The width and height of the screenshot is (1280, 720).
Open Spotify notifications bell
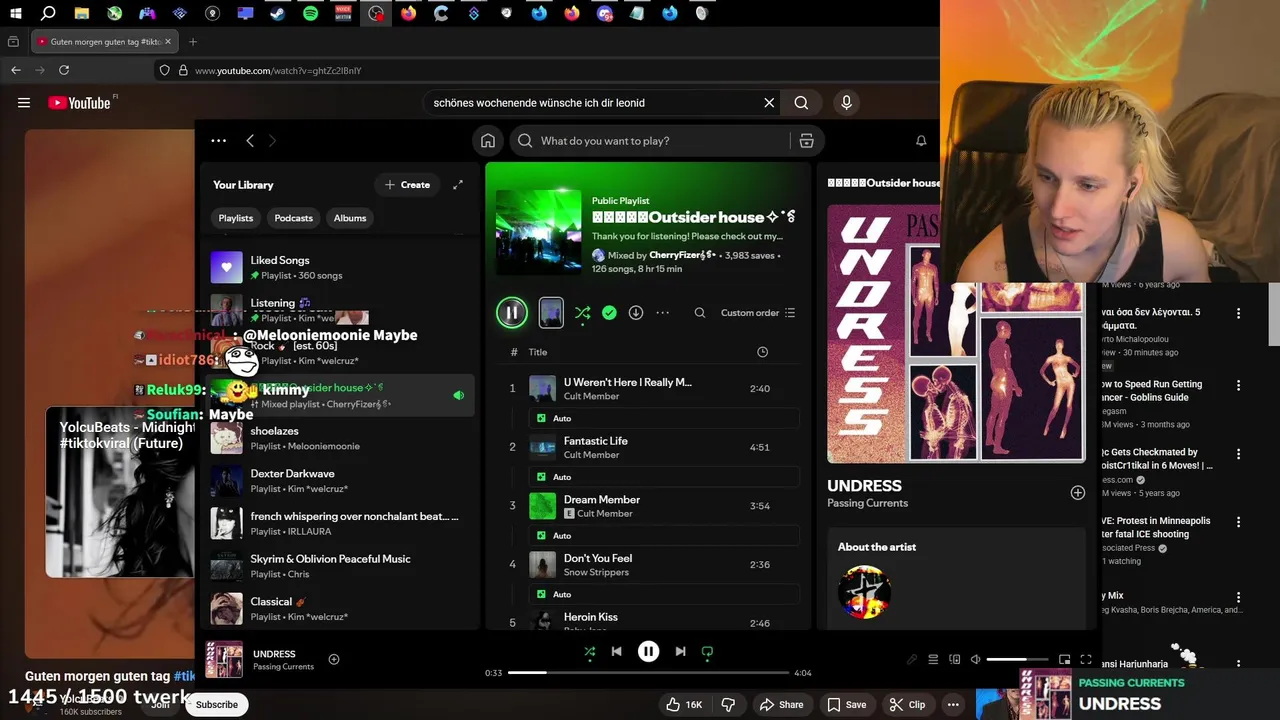pos(921,141)
